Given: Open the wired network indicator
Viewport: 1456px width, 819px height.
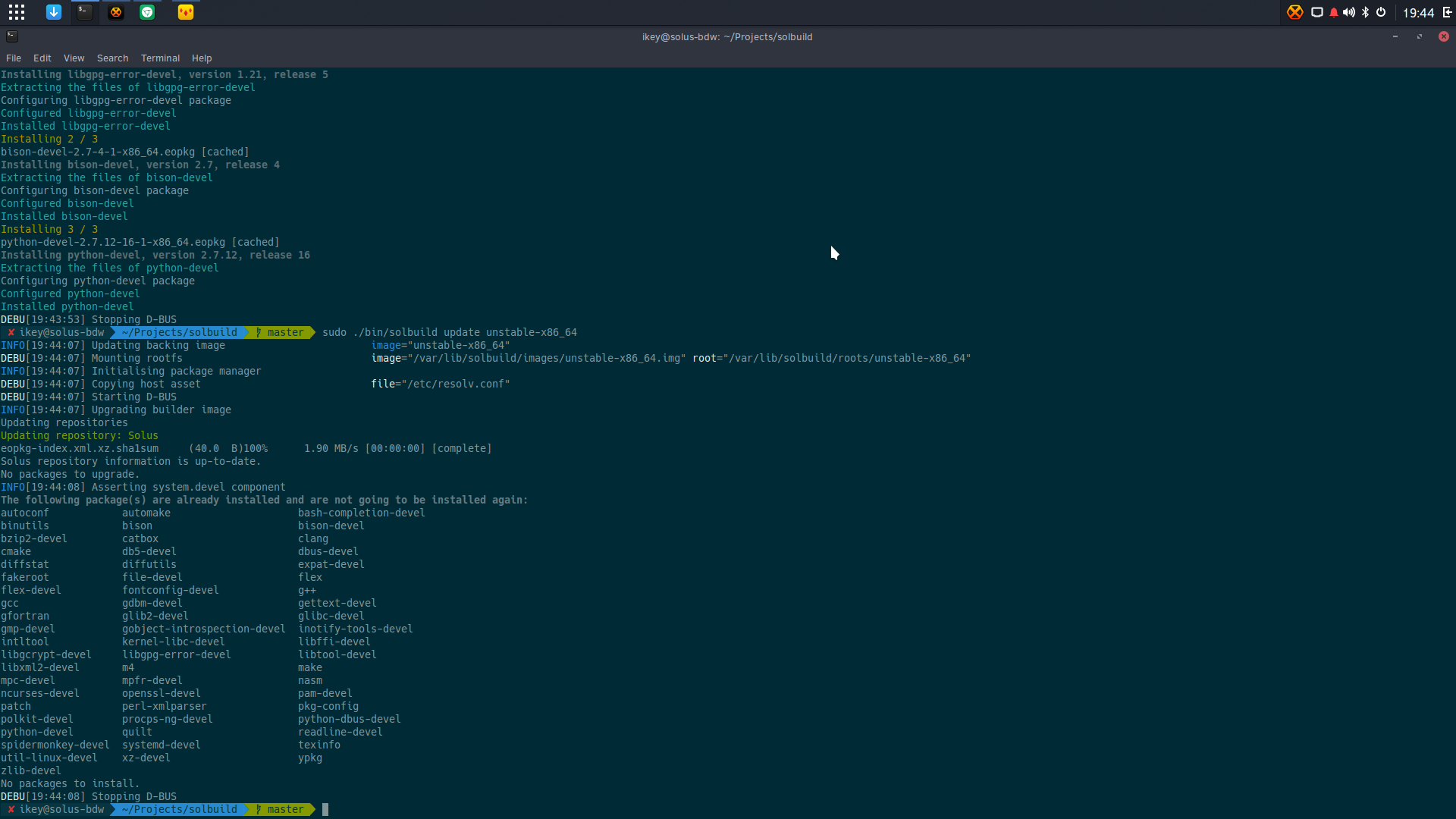Looking at the screenshot, I should 1317,12.
